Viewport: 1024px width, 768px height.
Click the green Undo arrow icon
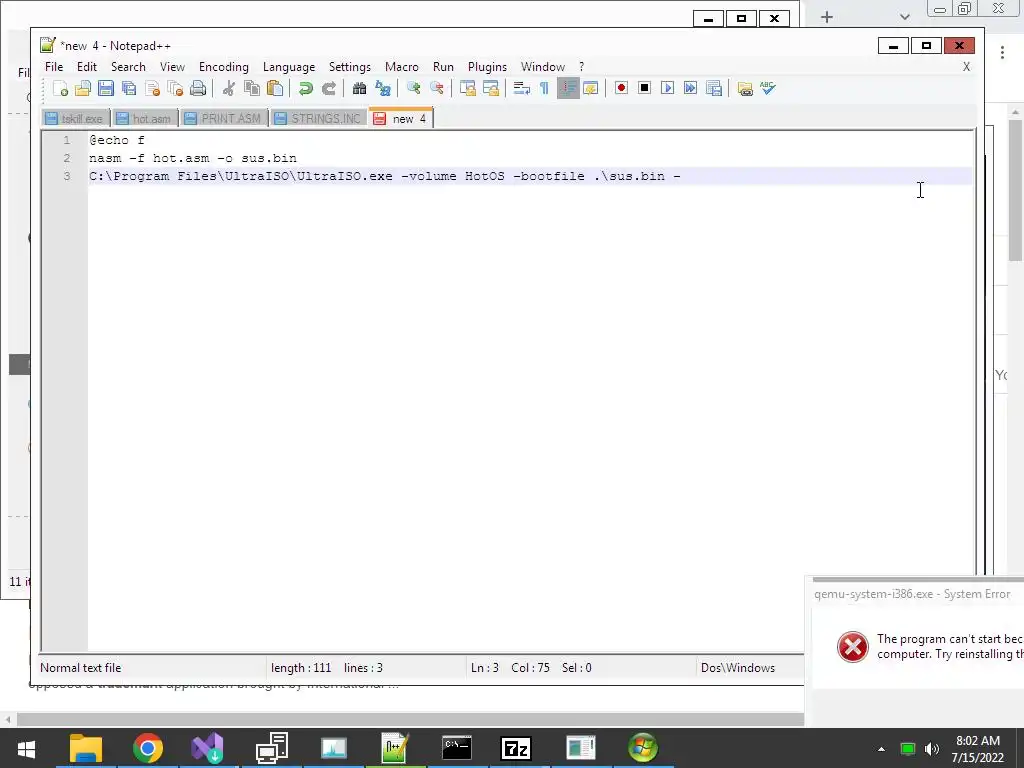tap(305, 88)
